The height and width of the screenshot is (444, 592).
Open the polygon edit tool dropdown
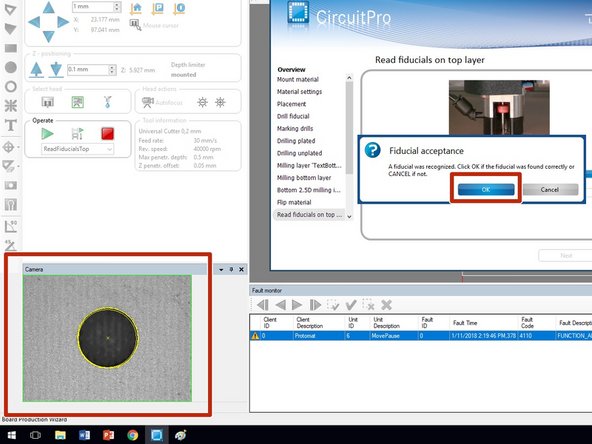click(18, 166)
